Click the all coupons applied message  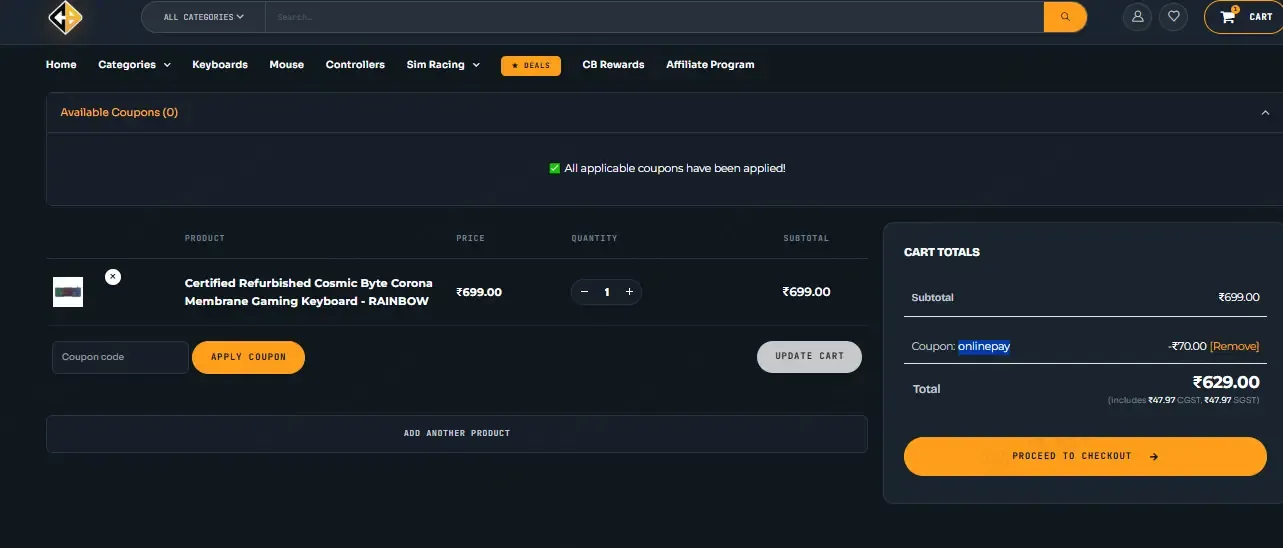(668, 168)
